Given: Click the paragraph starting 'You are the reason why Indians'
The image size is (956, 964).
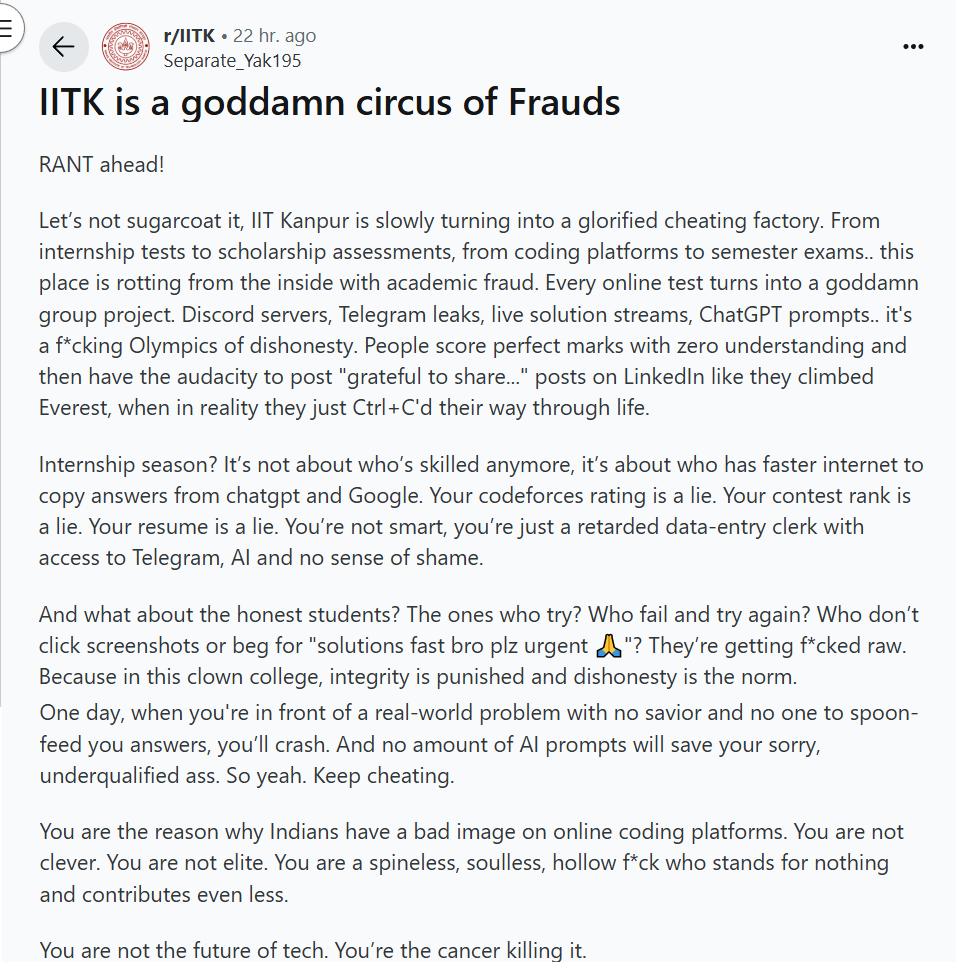Looking at the screenshot, I should click(472, 863).
